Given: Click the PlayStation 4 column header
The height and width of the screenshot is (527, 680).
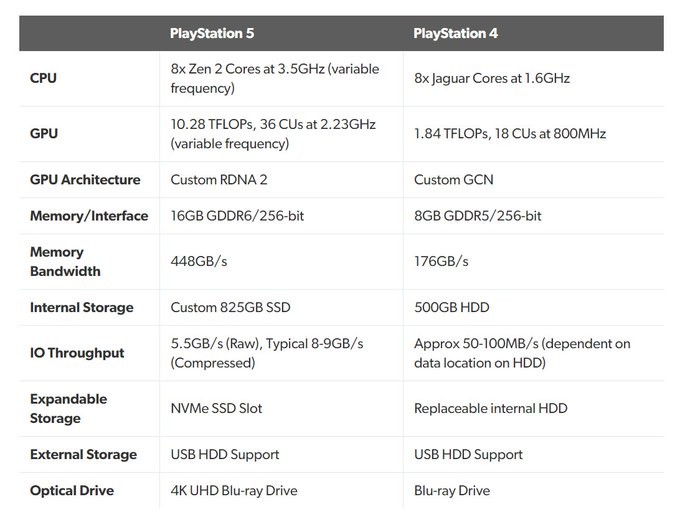Looking at the screenshot, I should pos(456,33).
